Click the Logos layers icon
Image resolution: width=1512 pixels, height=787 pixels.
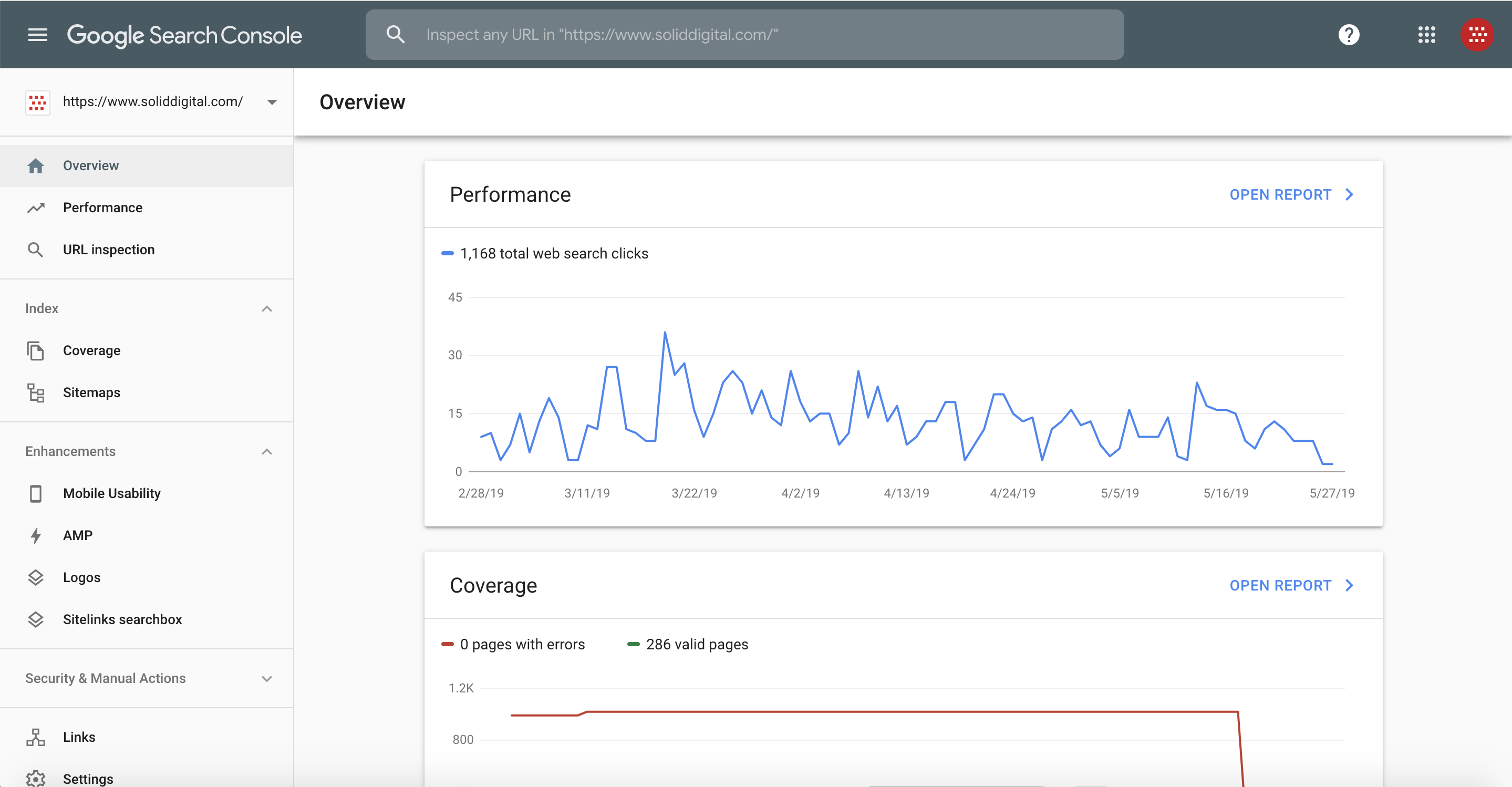pyautogui.click(x=36, y=577)
